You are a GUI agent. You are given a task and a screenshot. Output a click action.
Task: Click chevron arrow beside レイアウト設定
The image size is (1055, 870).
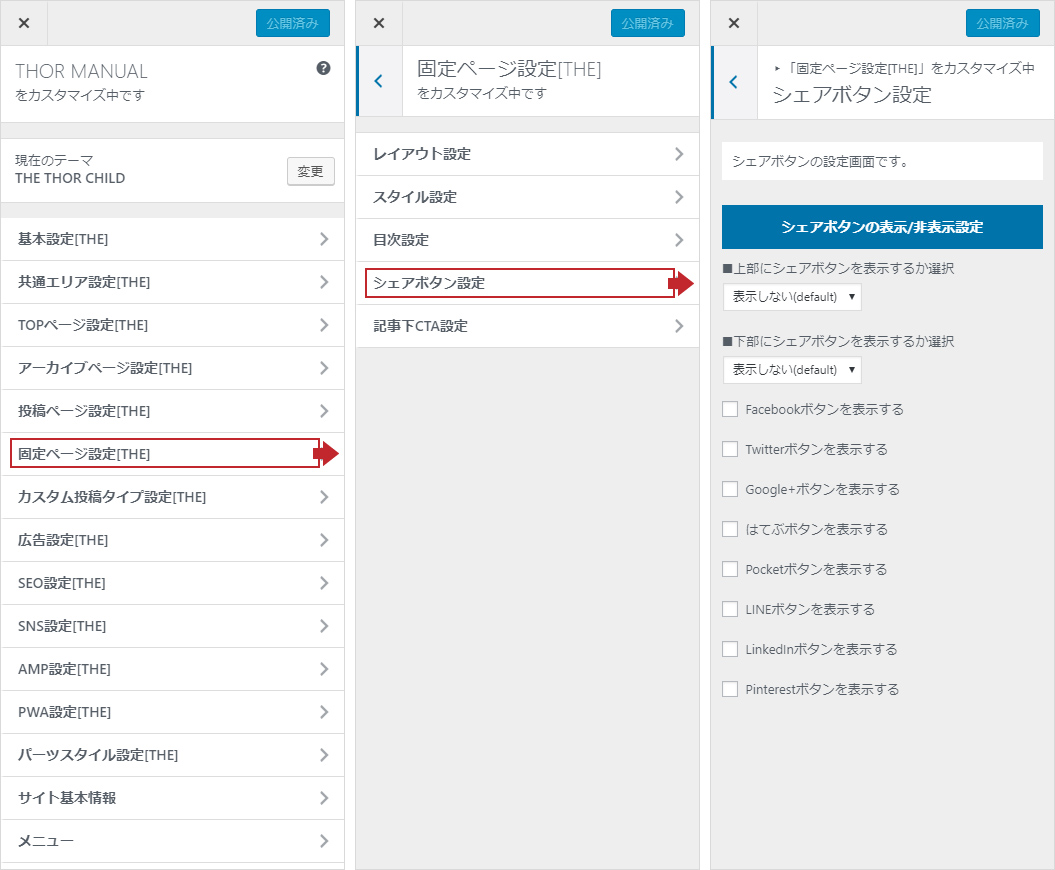pyautogui.click(x=679, y=154)
